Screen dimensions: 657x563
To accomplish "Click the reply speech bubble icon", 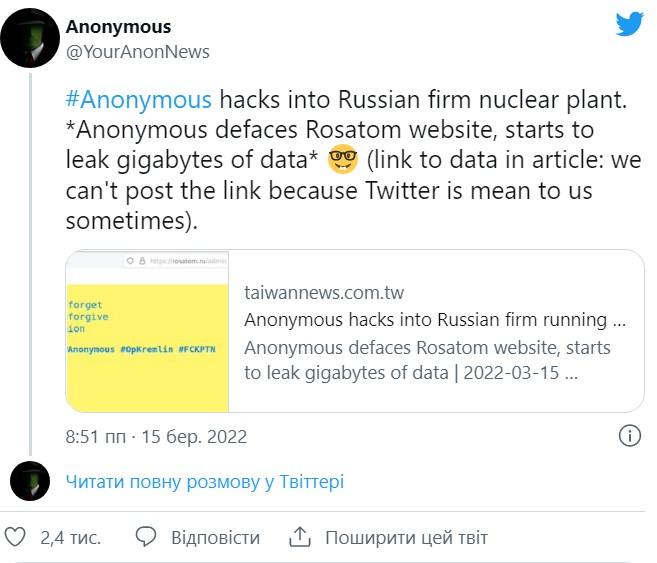I will pos(146,537).
